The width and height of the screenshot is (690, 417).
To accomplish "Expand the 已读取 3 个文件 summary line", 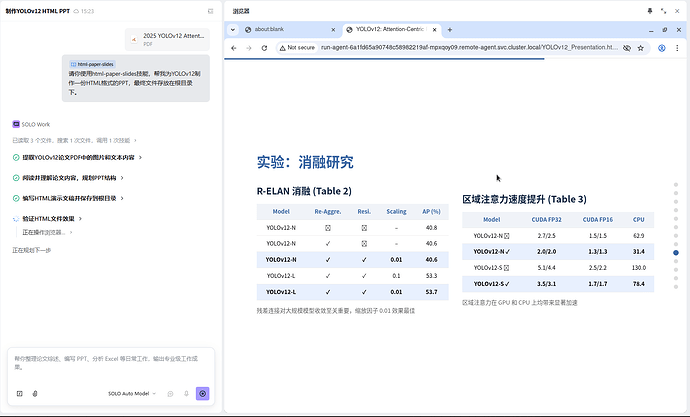I will [x=74, y=140].
